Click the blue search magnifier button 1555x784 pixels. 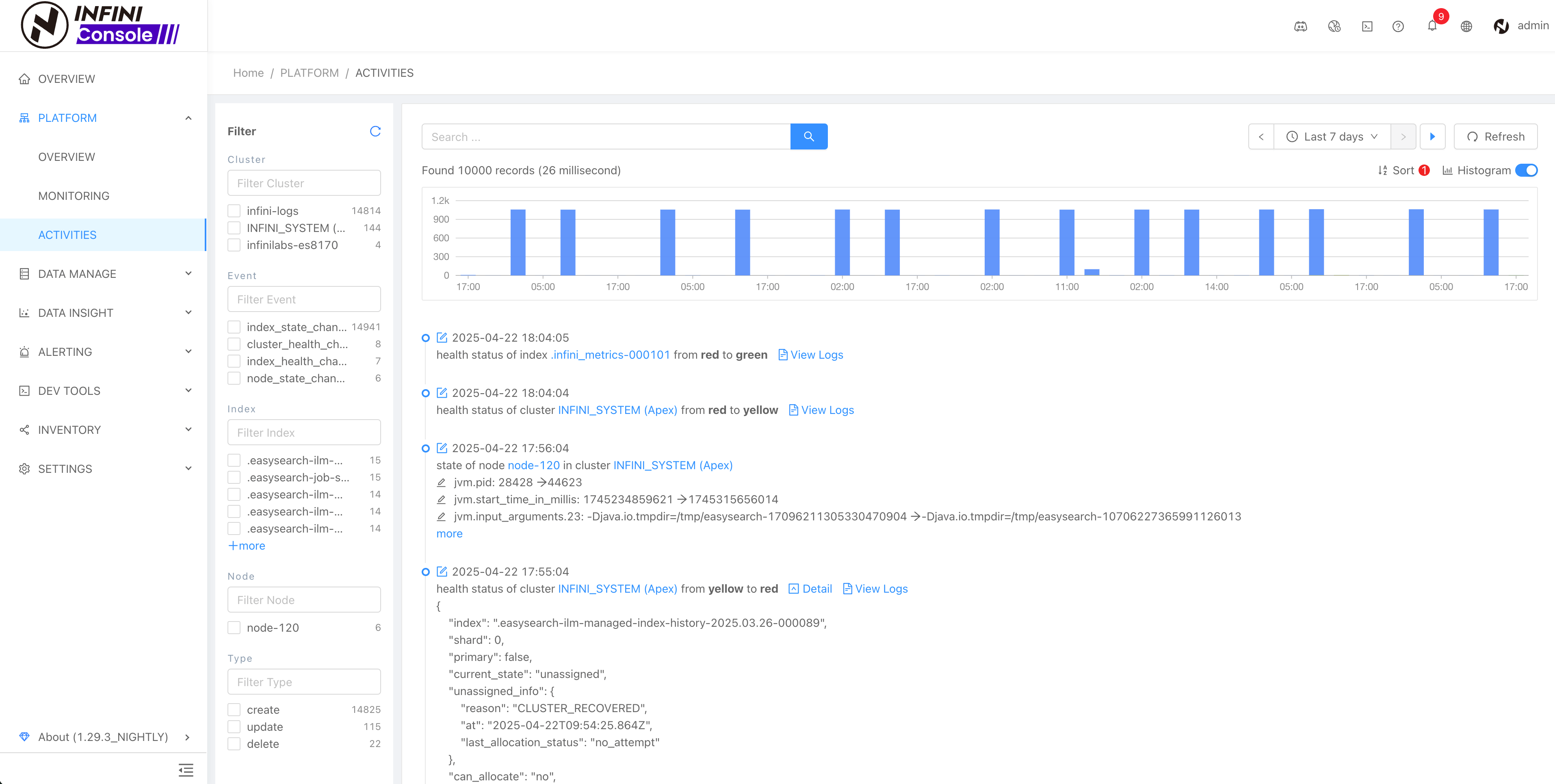click(x=809, y=136)
